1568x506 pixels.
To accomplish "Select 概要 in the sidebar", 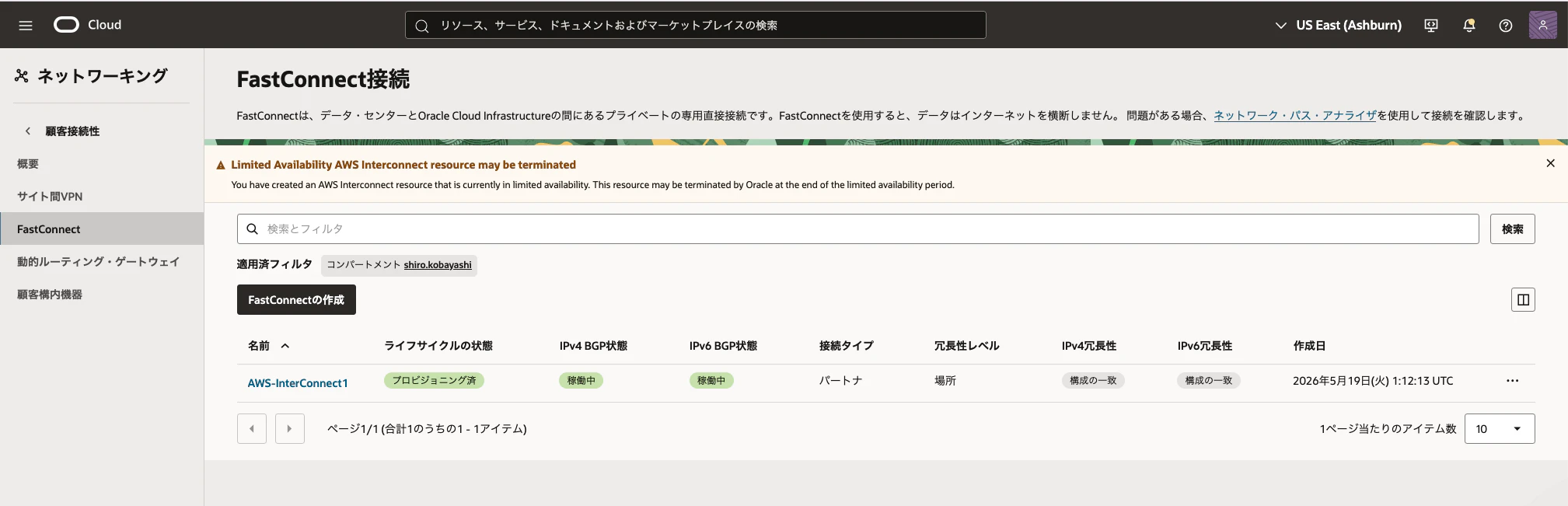I will (28, 164).
